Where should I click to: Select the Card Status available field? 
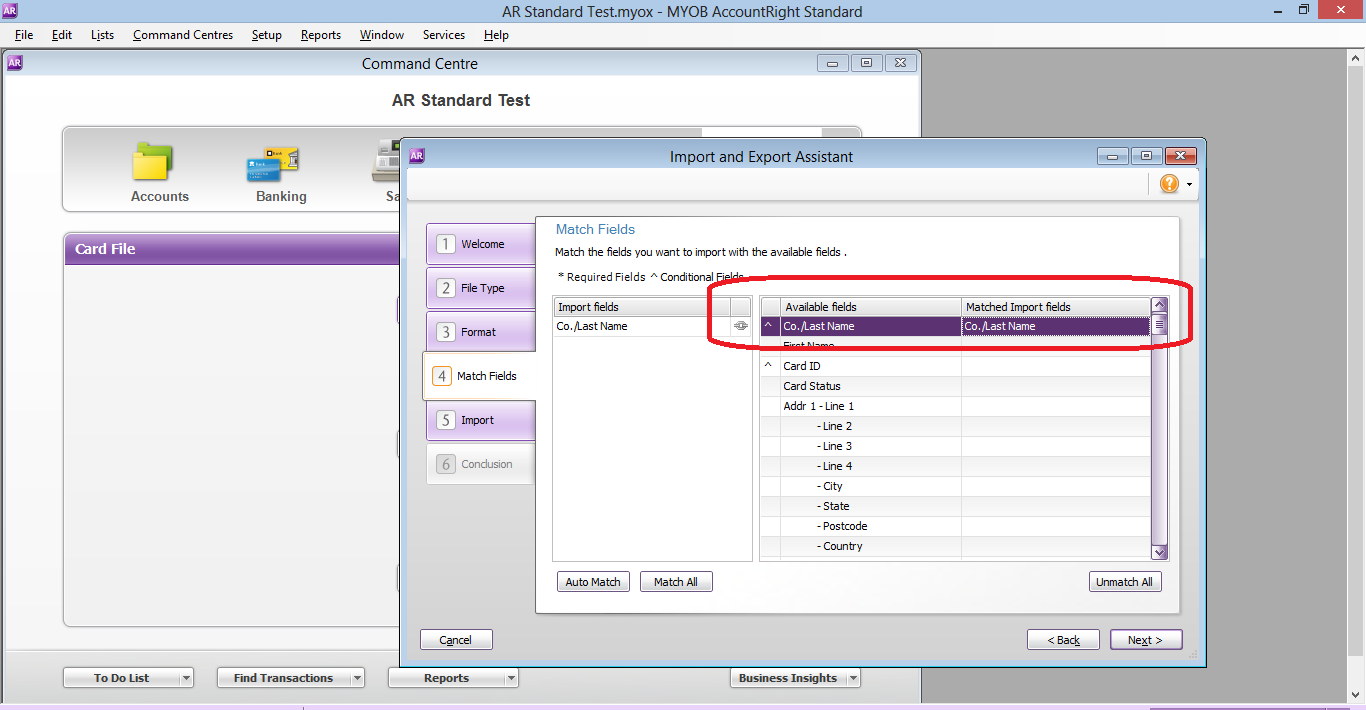pyautogui.click(x=870, y=386)
